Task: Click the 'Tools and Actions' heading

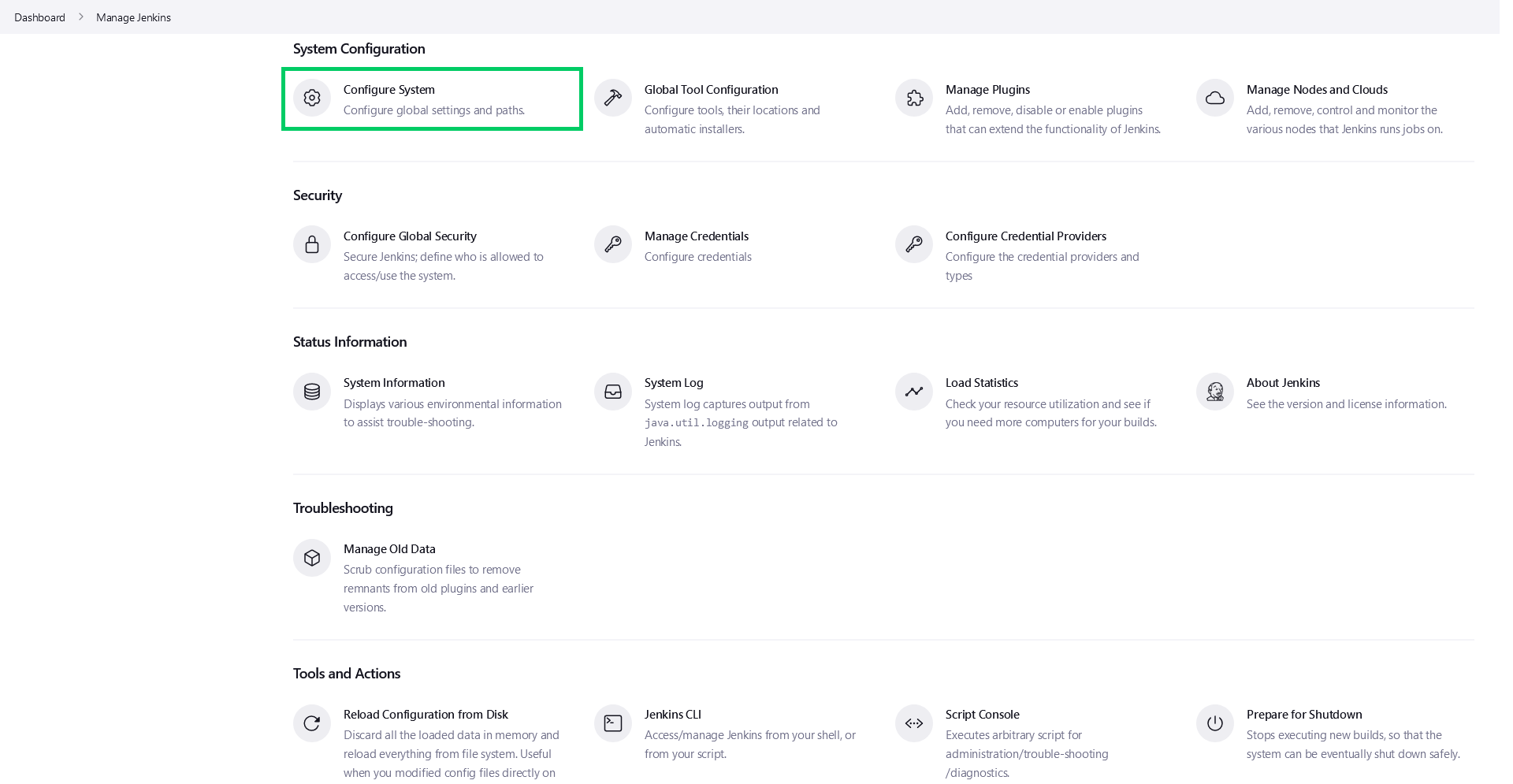Action: pos(347,674)
